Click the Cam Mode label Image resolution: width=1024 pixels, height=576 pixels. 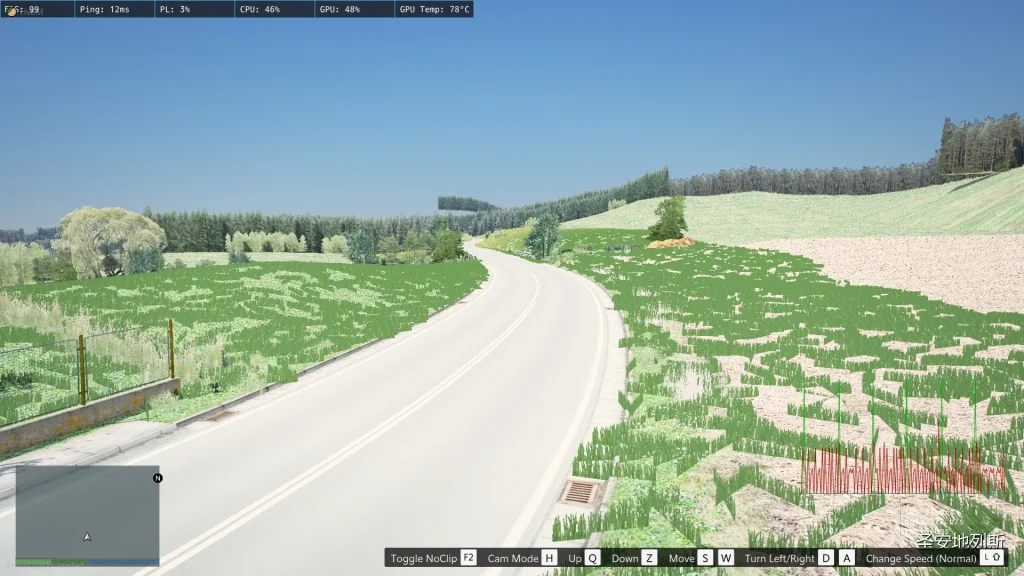coord(513,558)
